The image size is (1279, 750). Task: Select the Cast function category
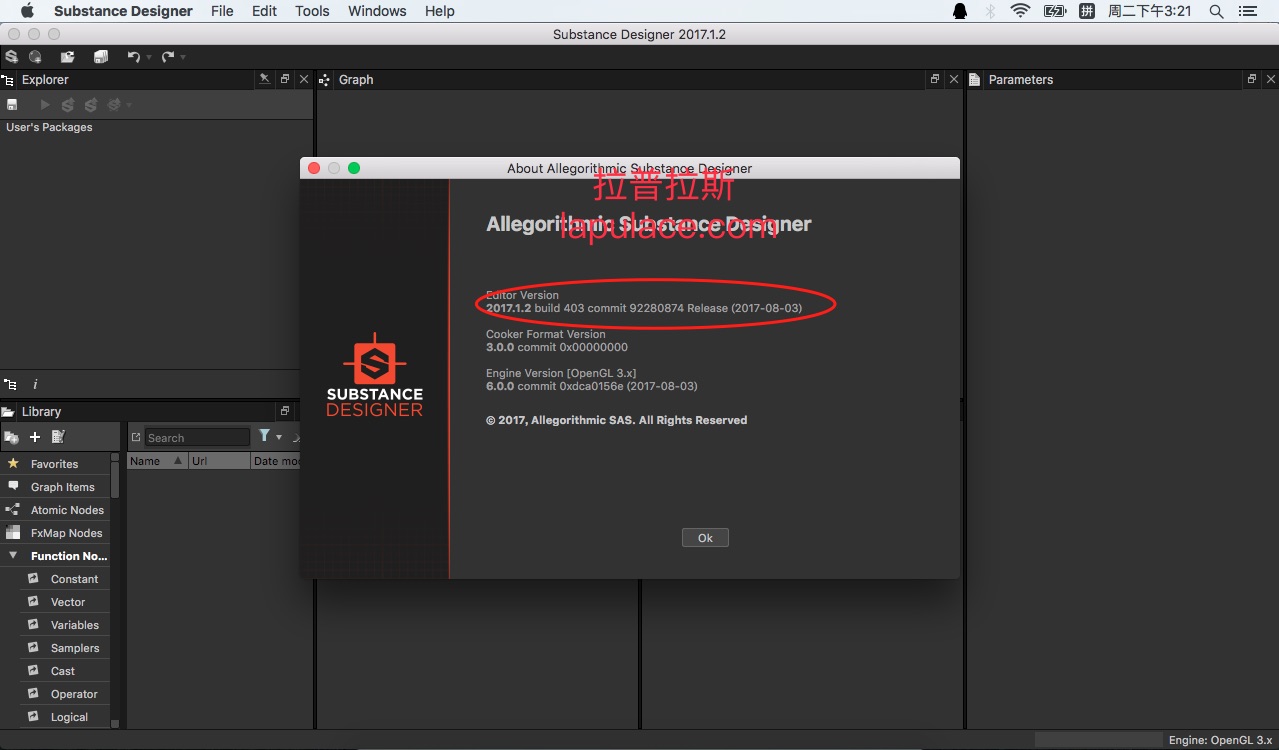(x=63, y=671)
